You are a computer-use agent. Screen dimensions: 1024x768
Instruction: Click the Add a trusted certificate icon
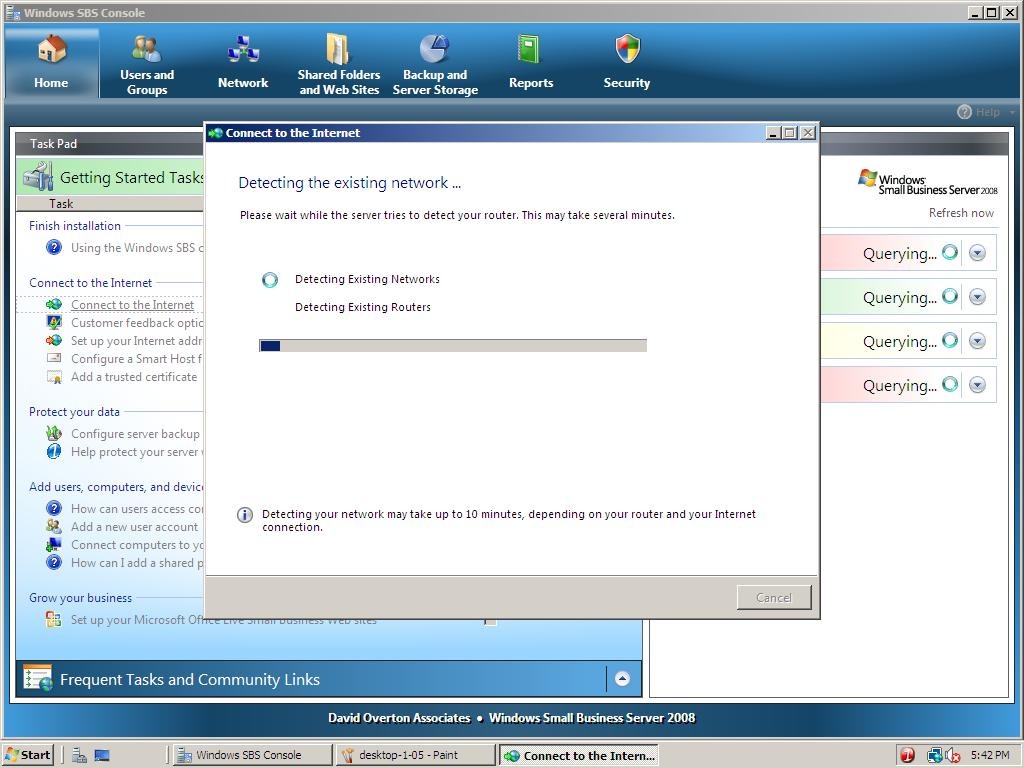click(54, 377)
